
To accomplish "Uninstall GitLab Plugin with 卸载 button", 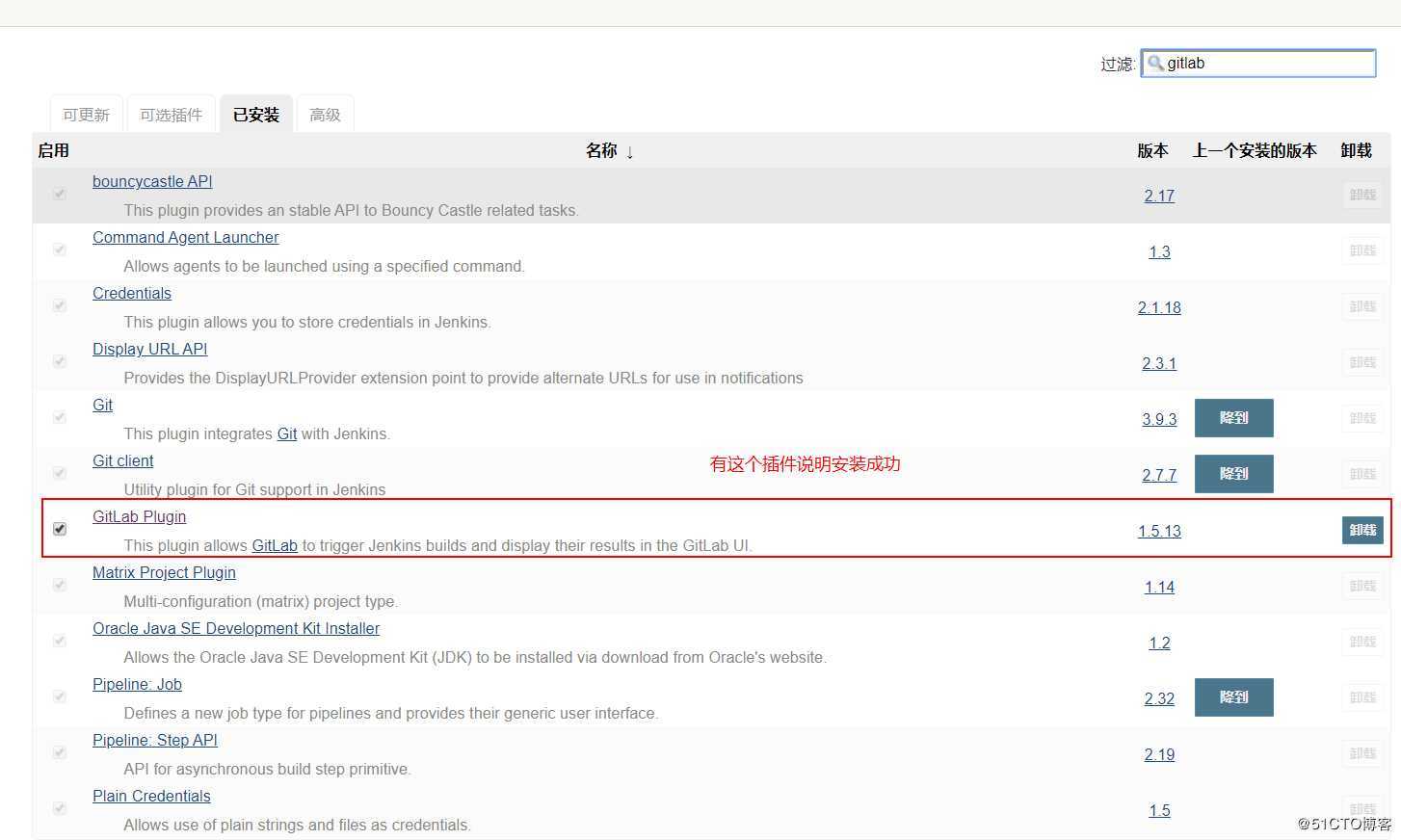I will [1362, 530].
